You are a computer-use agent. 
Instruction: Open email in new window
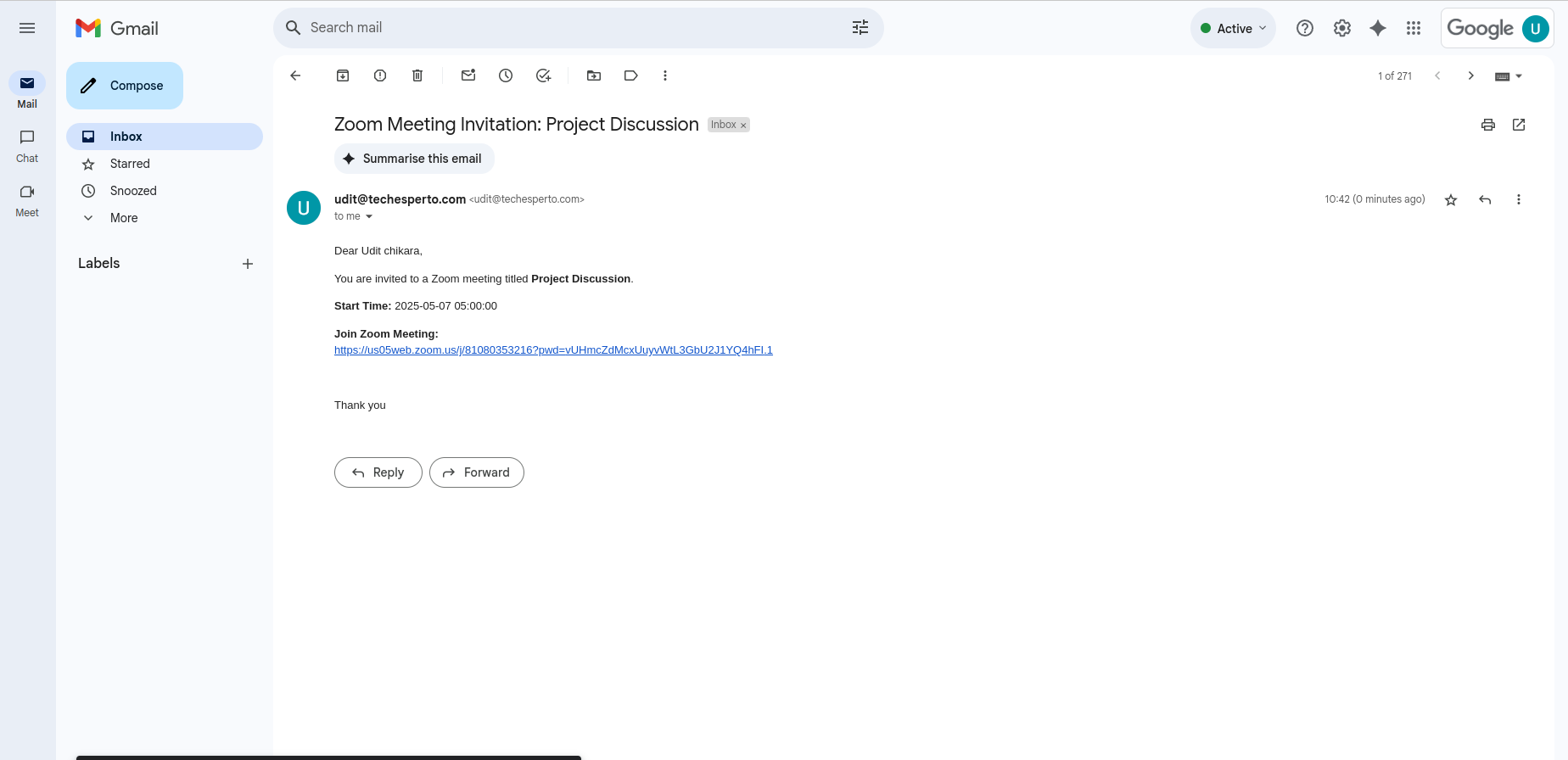point(1519,125)
